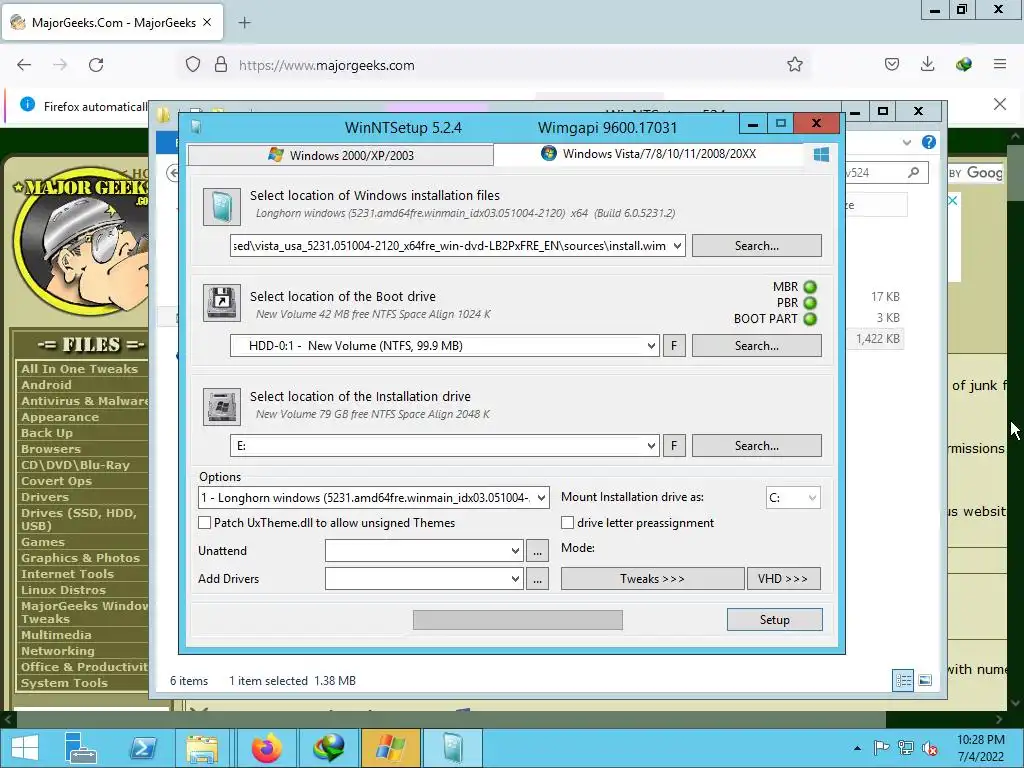Close the MajorGeeks advertisement X
This screenshot has height=768, width=1024.
tap(953, 200)
